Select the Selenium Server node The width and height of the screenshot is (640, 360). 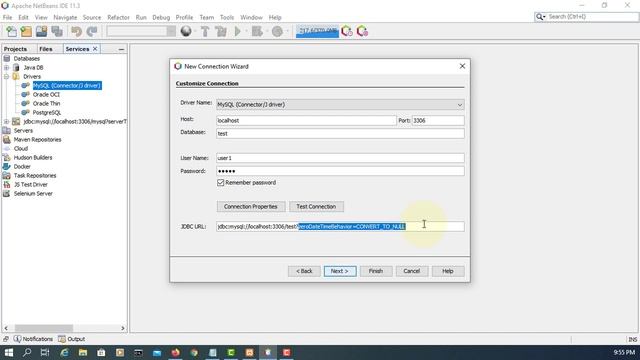point(33,193)
